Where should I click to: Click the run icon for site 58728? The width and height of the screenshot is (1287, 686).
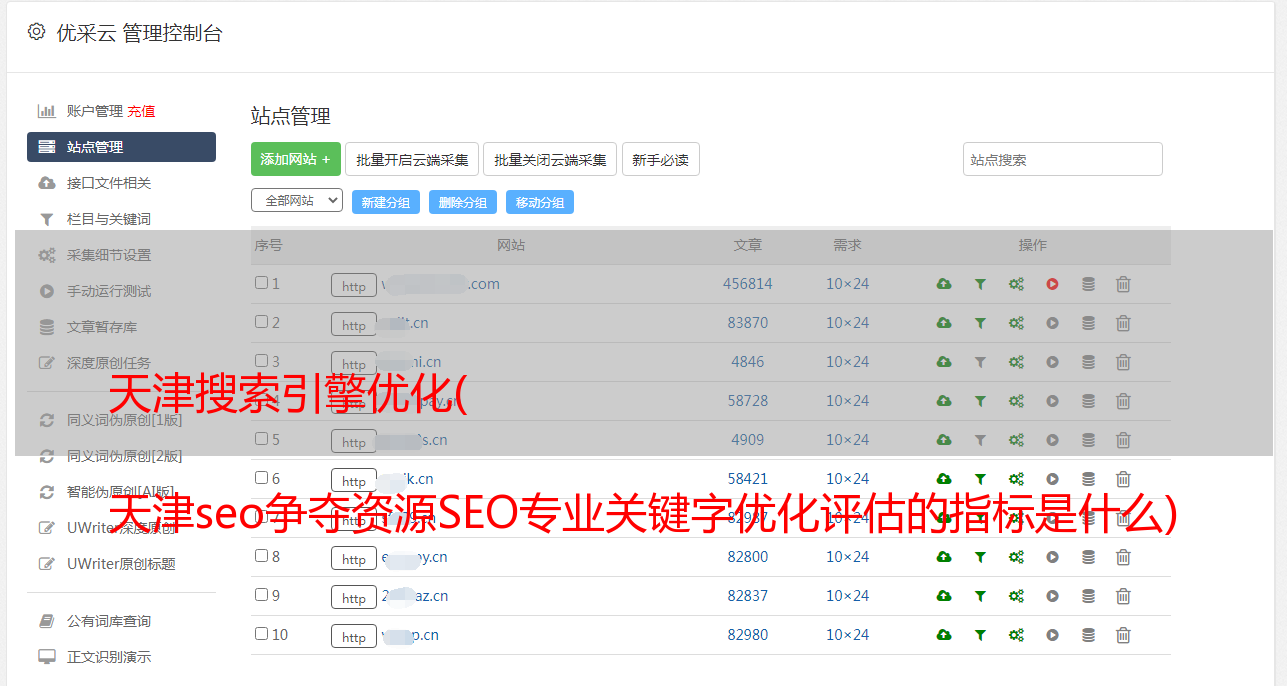point(1052,401)
